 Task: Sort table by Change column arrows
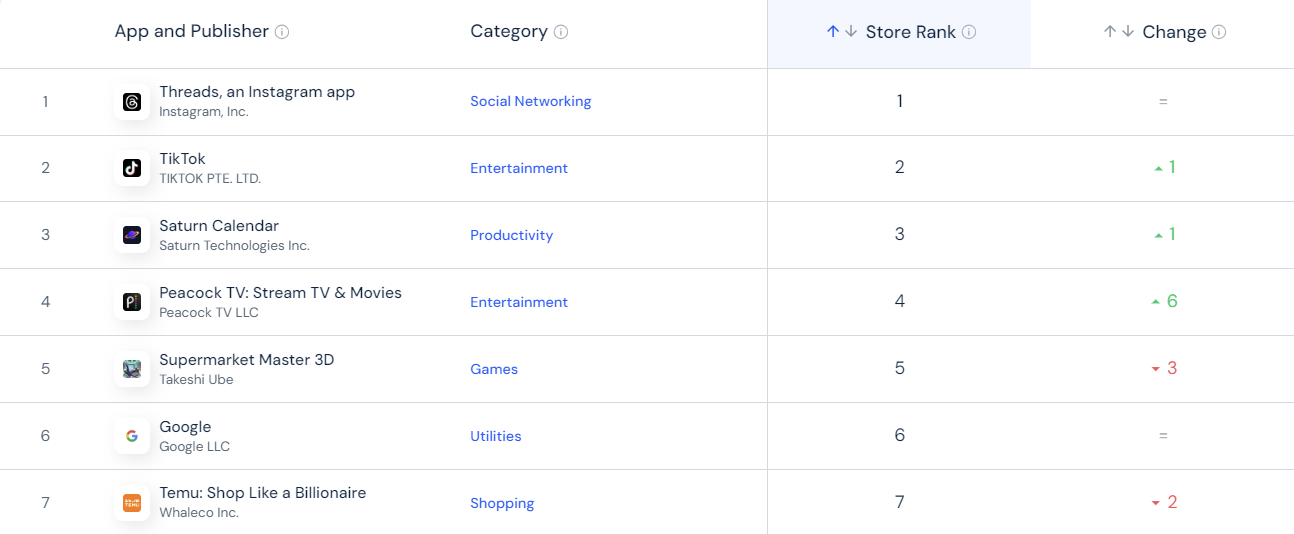[1119, 32]
